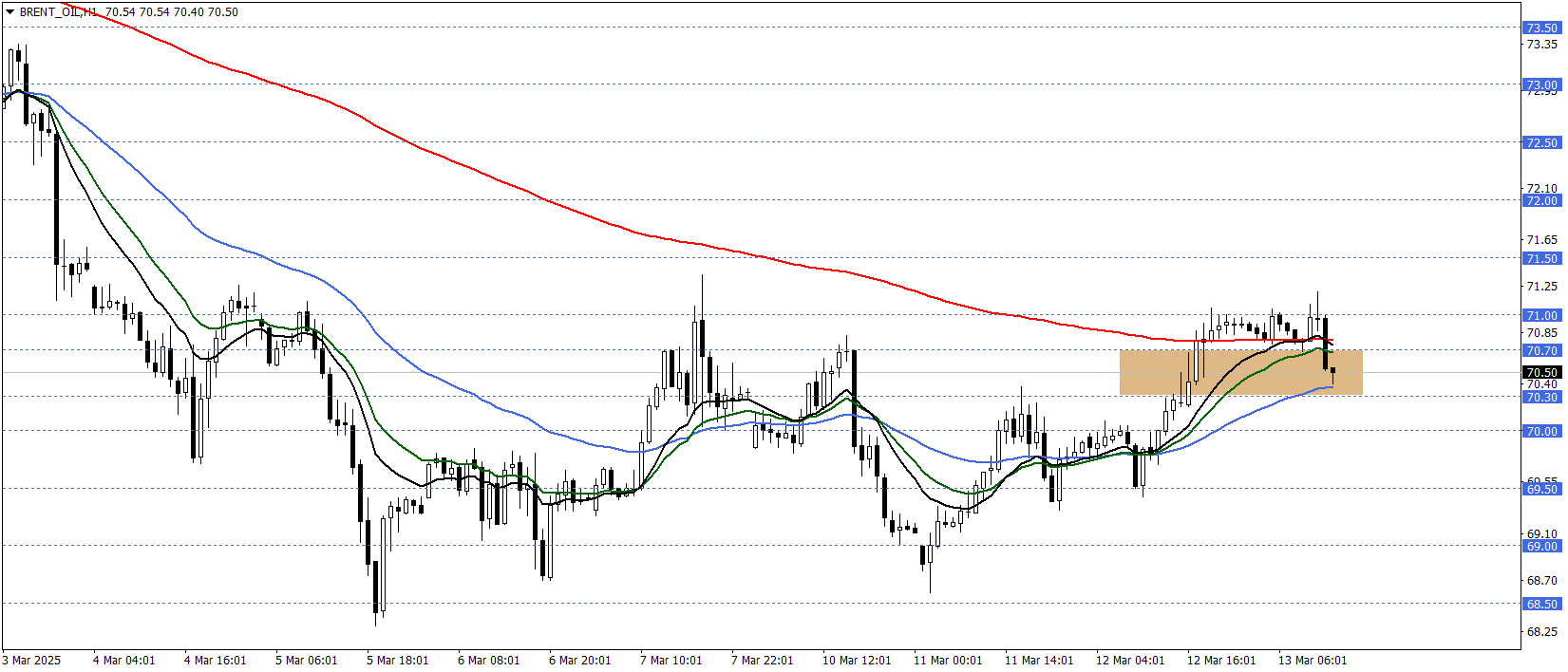Click the 4 Mar 04:01 time label
Viewport: 1568px width, 672px height.
[123, 661]
